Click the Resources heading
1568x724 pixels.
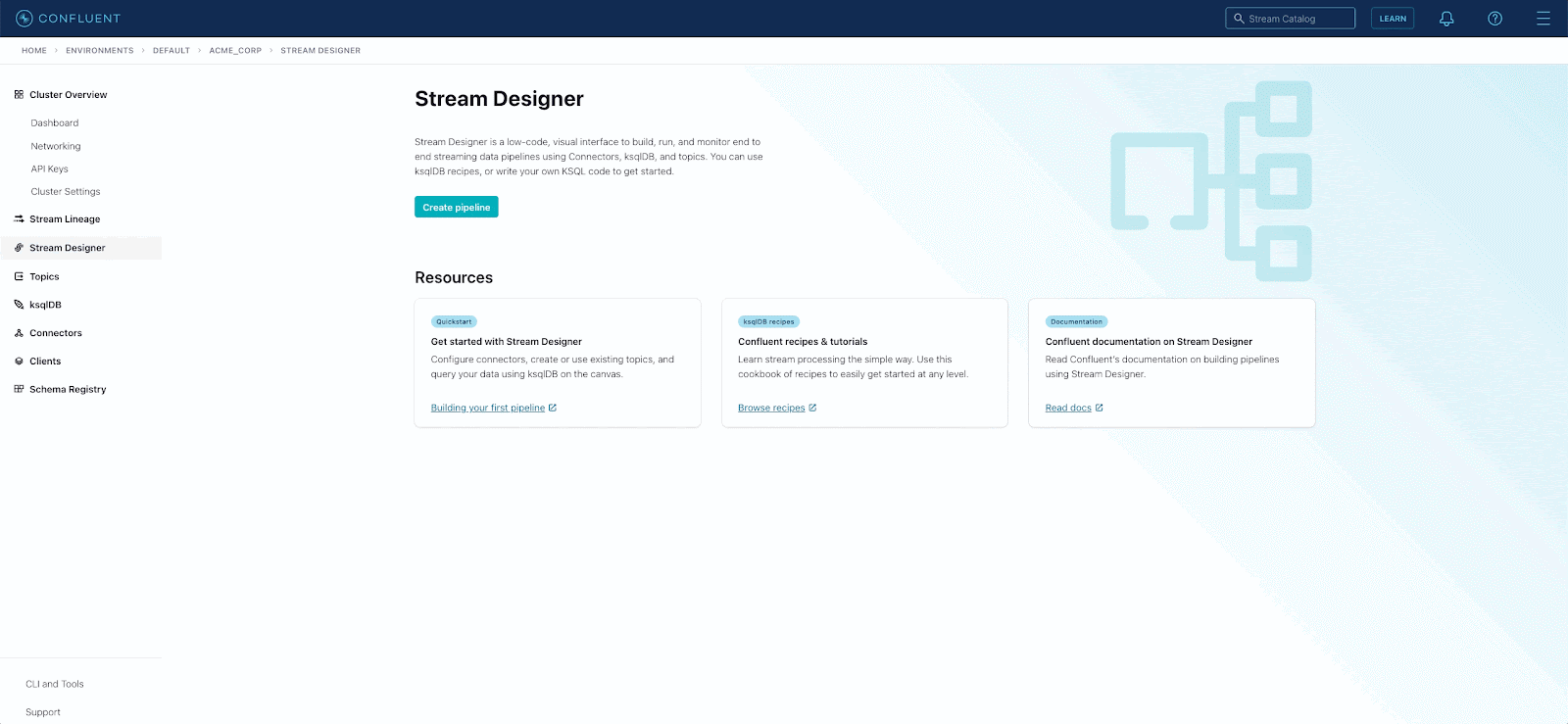click(454, 277)
